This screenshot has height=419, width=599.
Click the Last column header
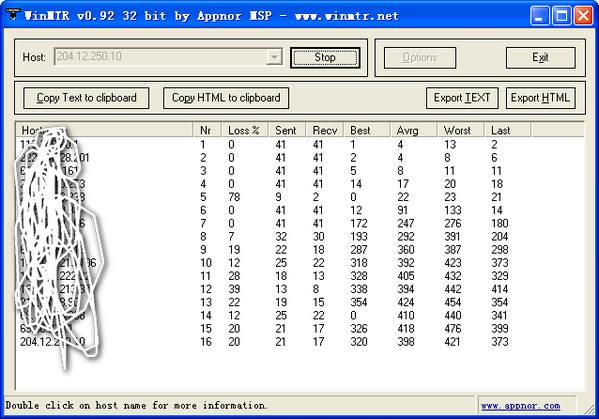tap(508, 130)
